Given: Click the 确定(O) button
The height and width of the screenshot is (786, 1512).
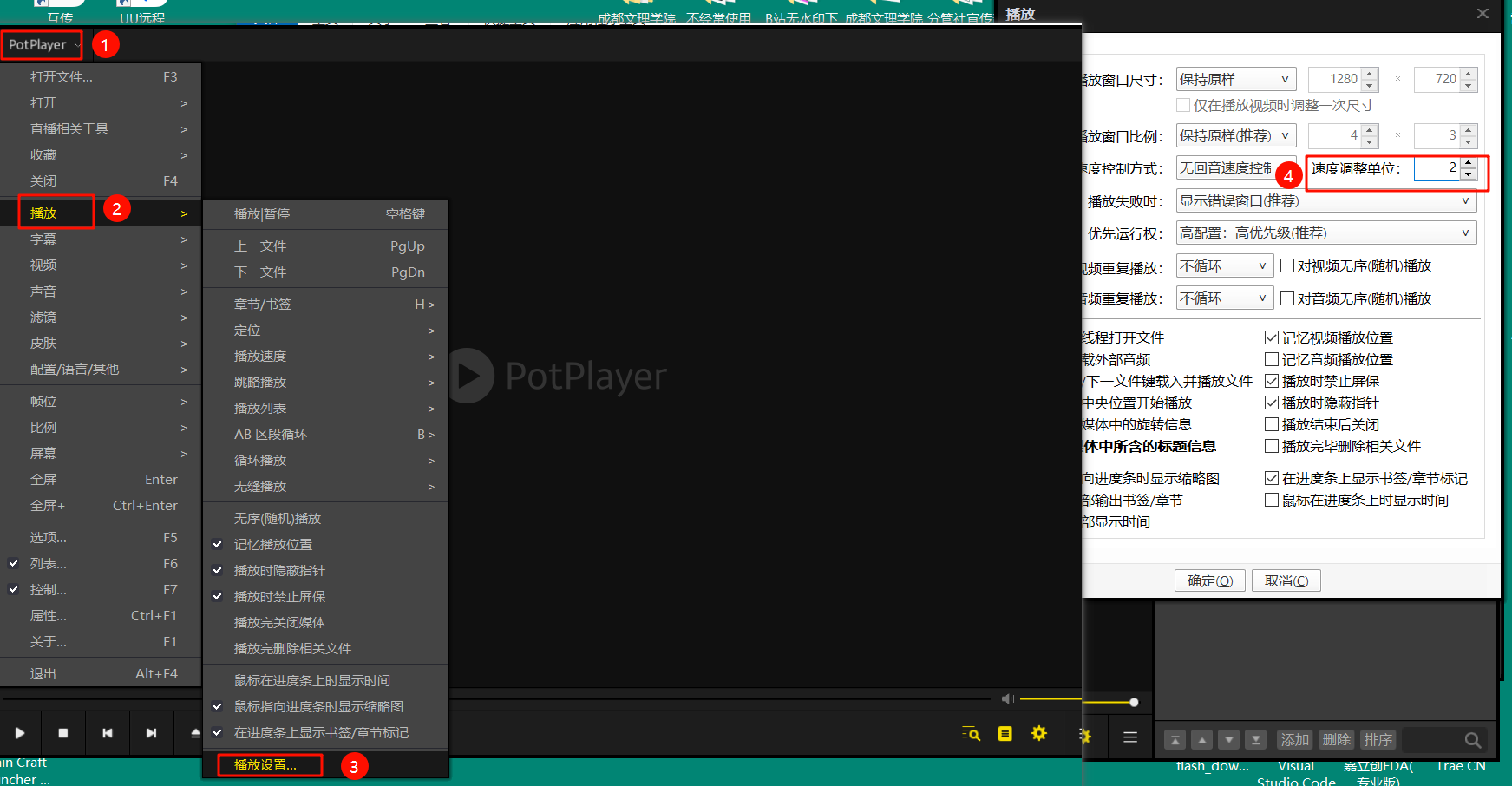Looking at the screenshot, I should click(1209, 580).
